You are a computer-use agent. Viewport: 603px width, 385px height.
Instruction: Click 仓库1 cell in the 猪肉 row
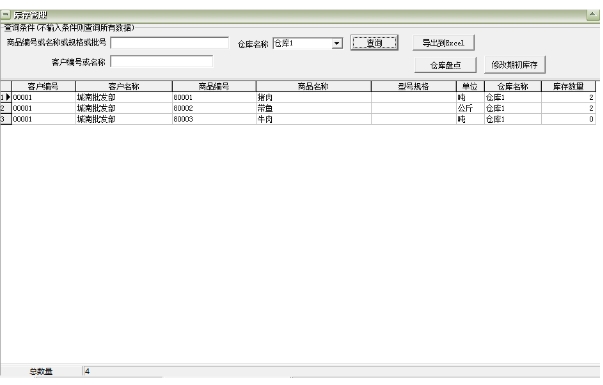click(x=513, y=97)
